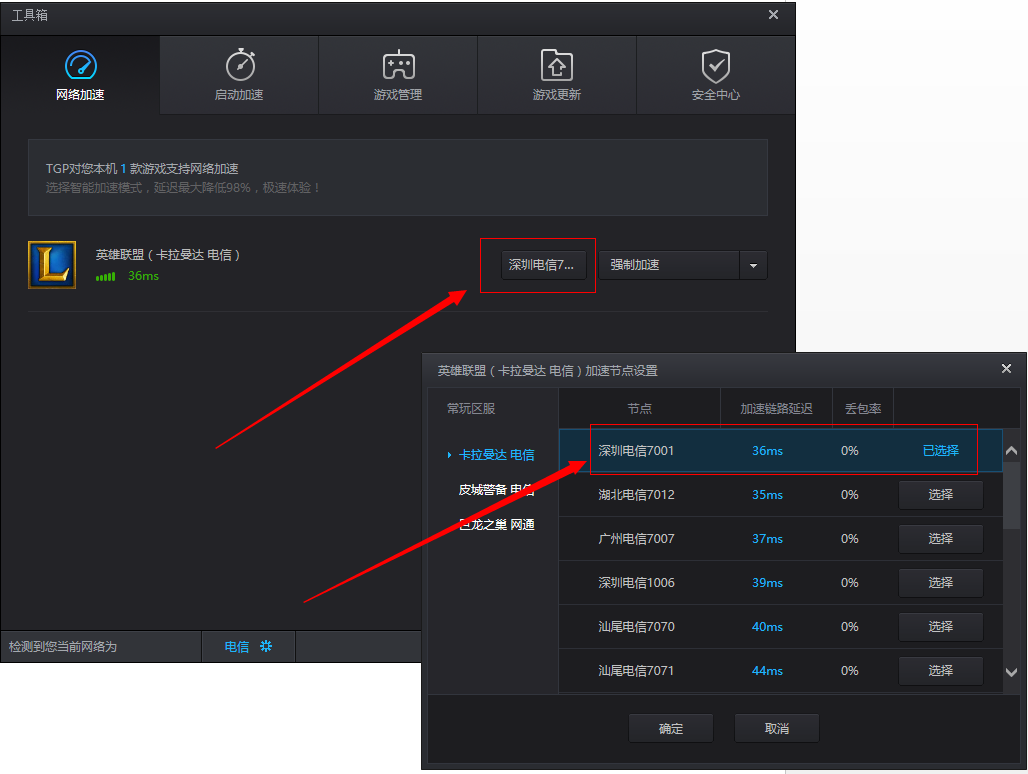Click the 电信 network type label
Screen dimensions: 1028x774
(x=237, y=647)
